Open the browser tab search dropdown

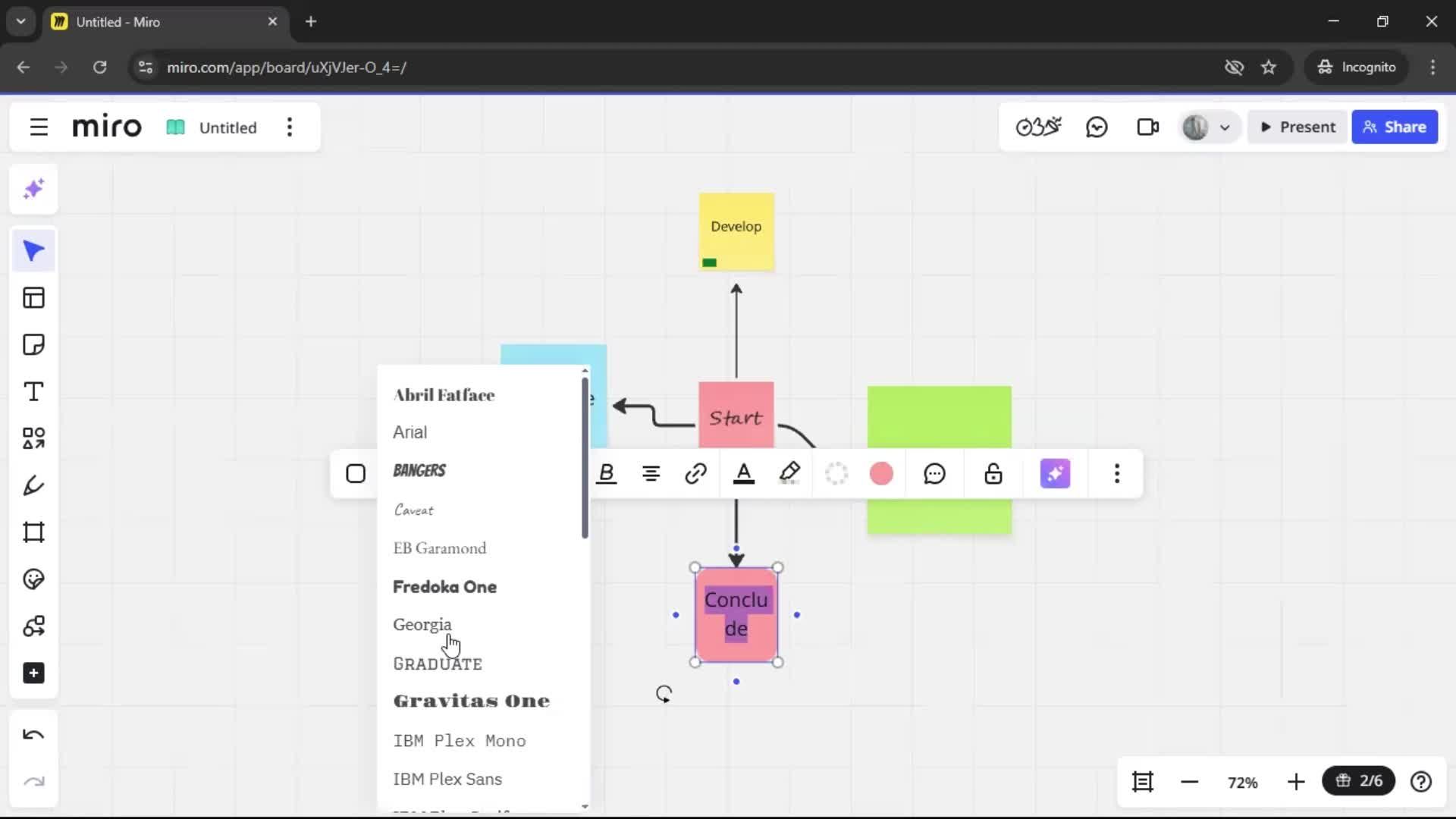[21, 22]
